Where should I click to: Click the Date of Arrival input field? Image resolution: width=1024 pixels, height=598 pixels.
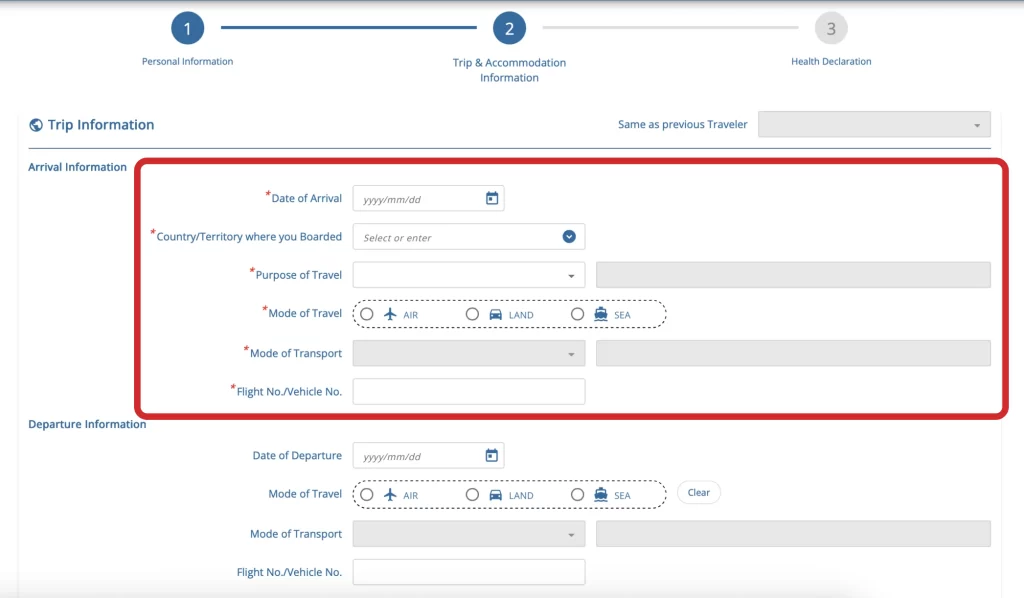(x=428, y=198)
